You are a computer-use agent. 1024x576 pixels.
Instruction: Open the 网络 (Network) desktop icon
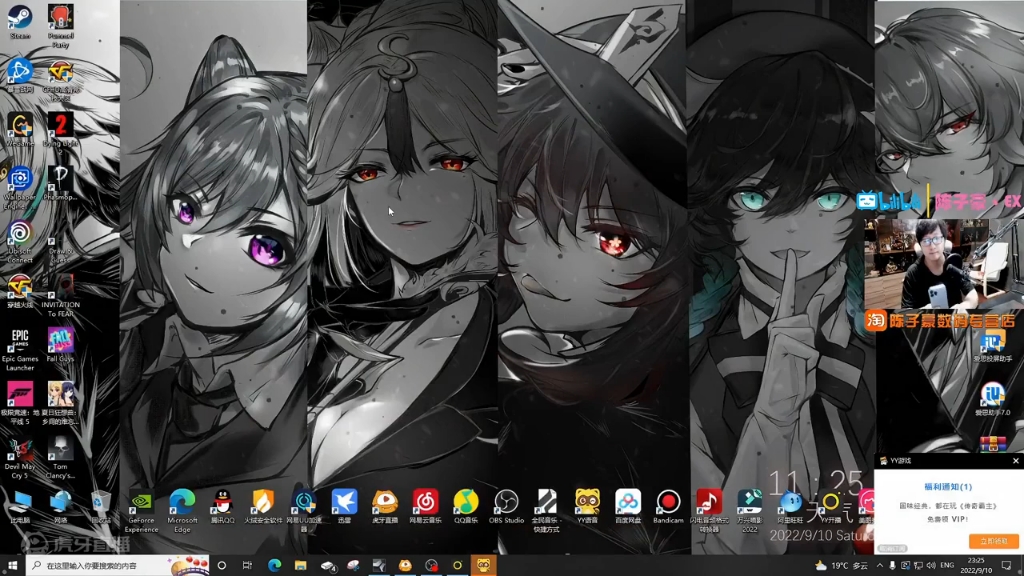pos(60,507)
